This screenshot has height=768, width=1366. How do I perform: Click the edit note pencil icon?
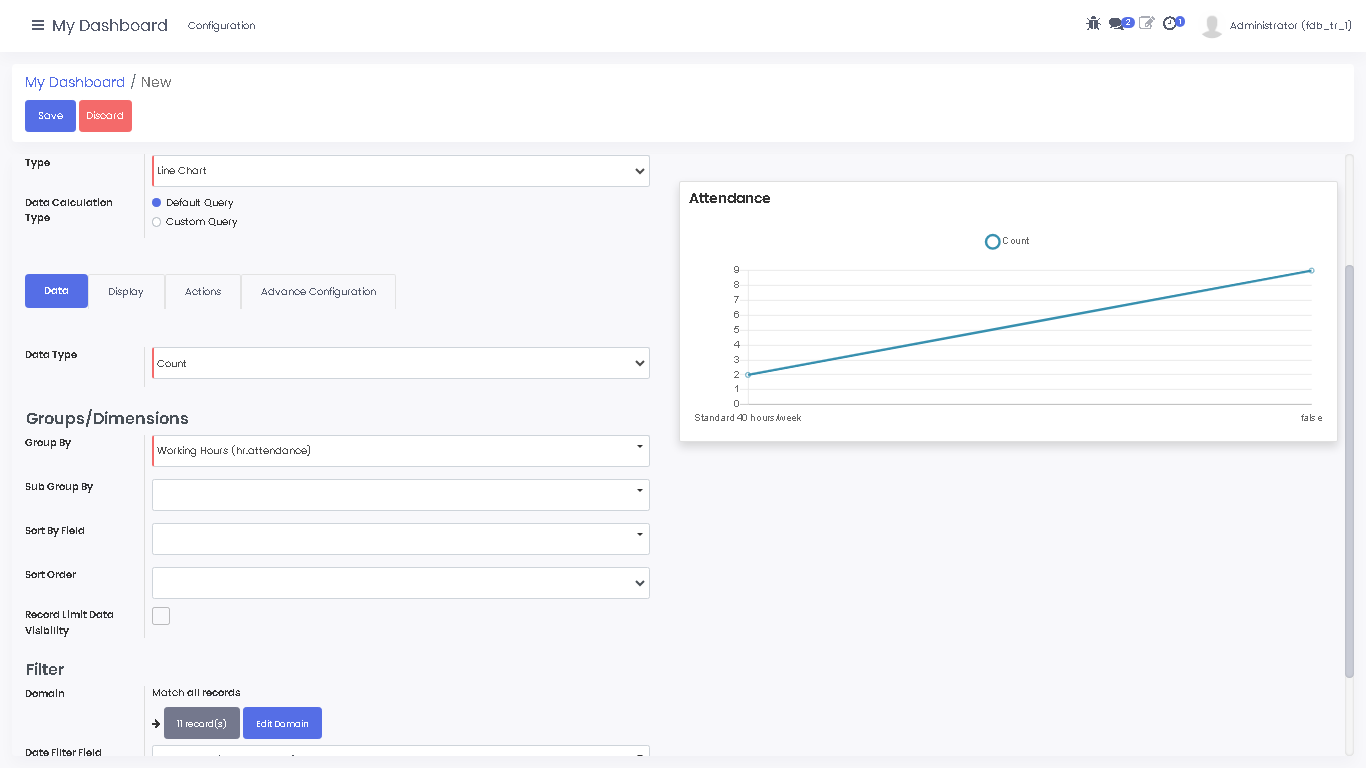coord(1146,23)
